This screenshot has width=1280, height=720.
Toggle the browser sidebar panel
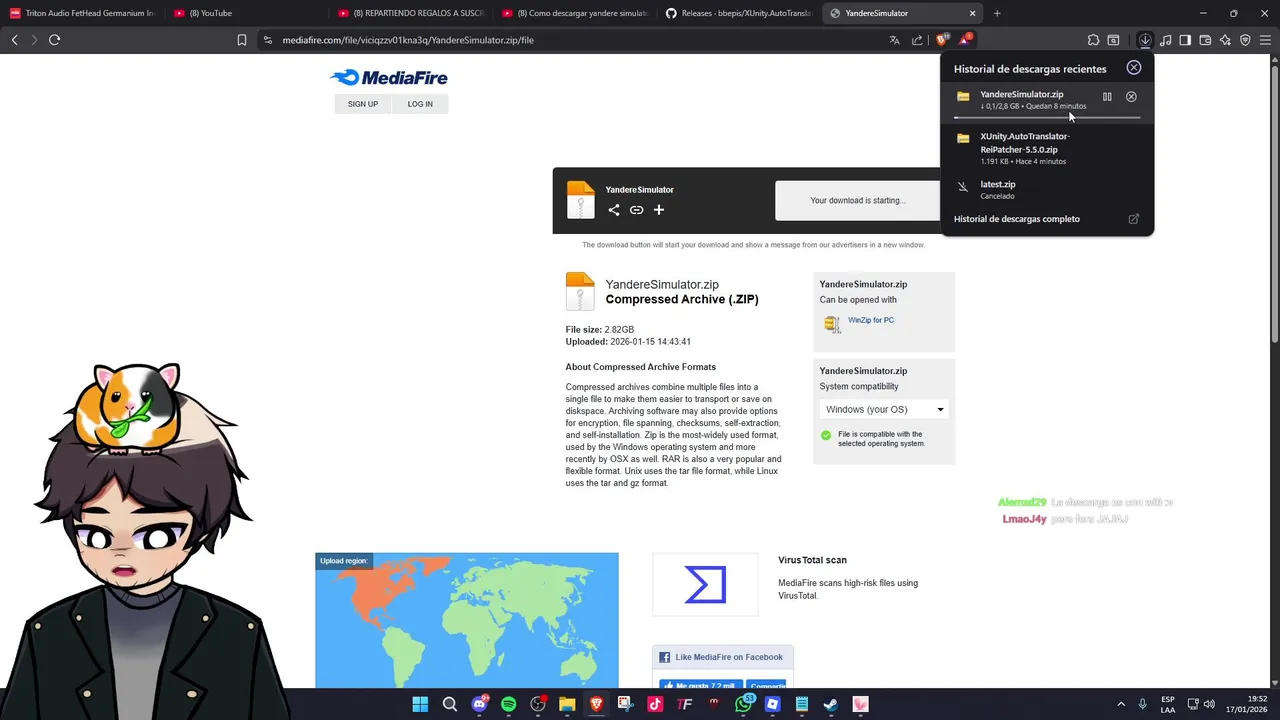[x=1185, y=40]
